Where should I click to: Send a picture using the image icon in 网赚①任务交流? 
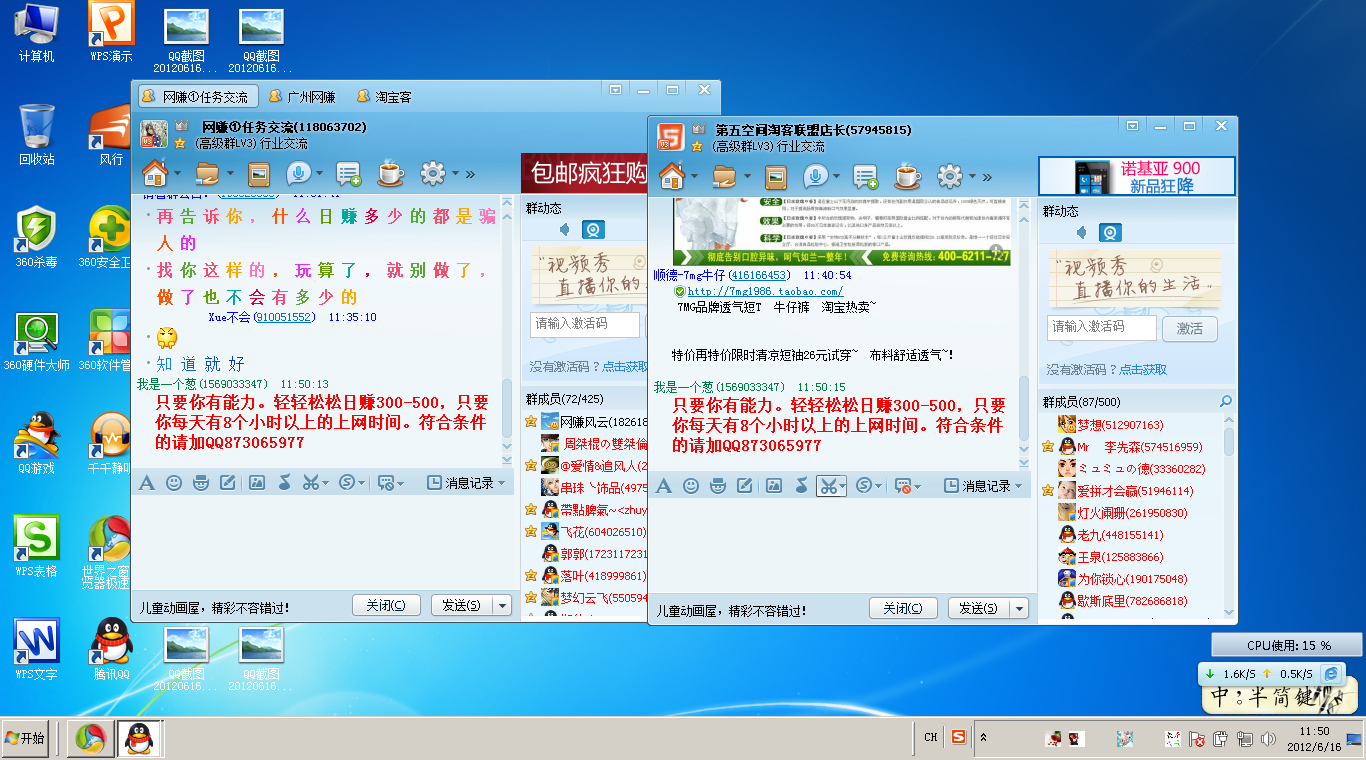coord(257,483)
